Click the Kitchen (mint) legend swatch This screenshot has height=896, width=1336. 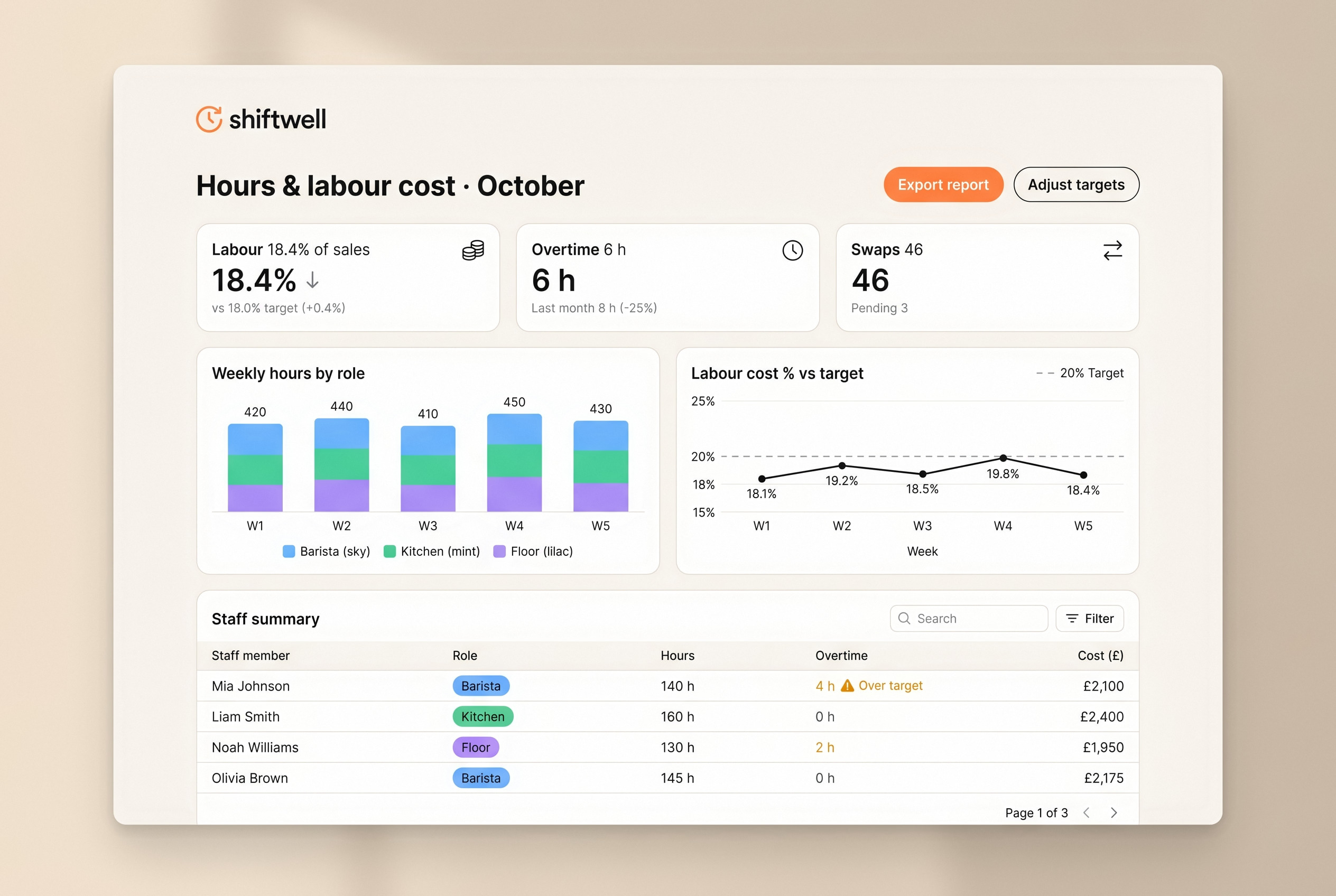389,552
